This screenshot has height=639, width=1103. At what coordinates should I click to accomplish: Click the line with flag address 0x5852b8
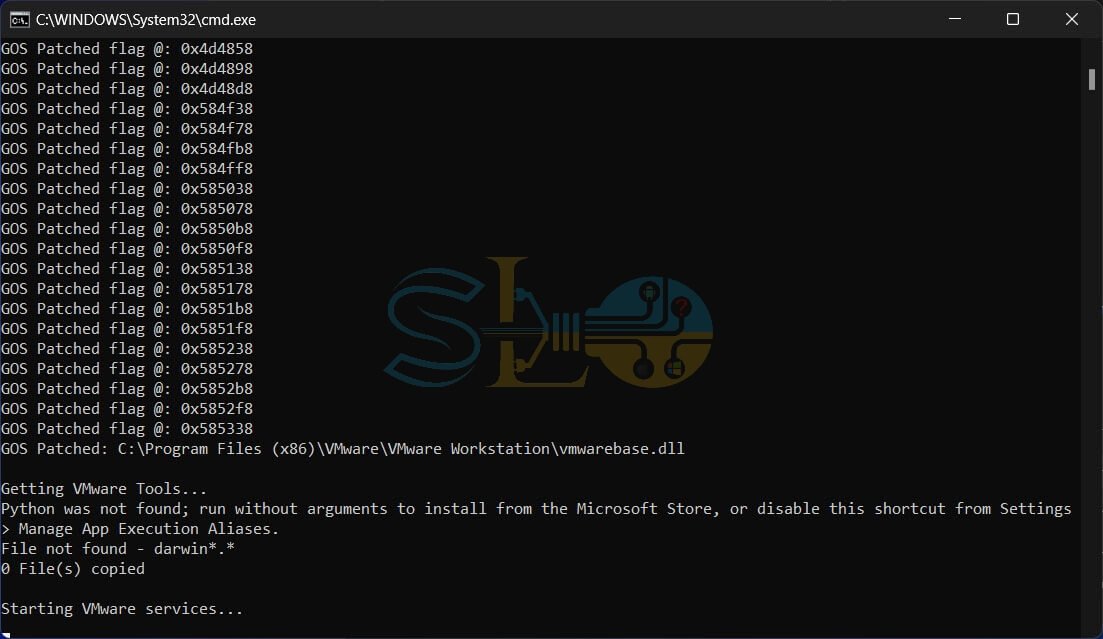point(127,388)
